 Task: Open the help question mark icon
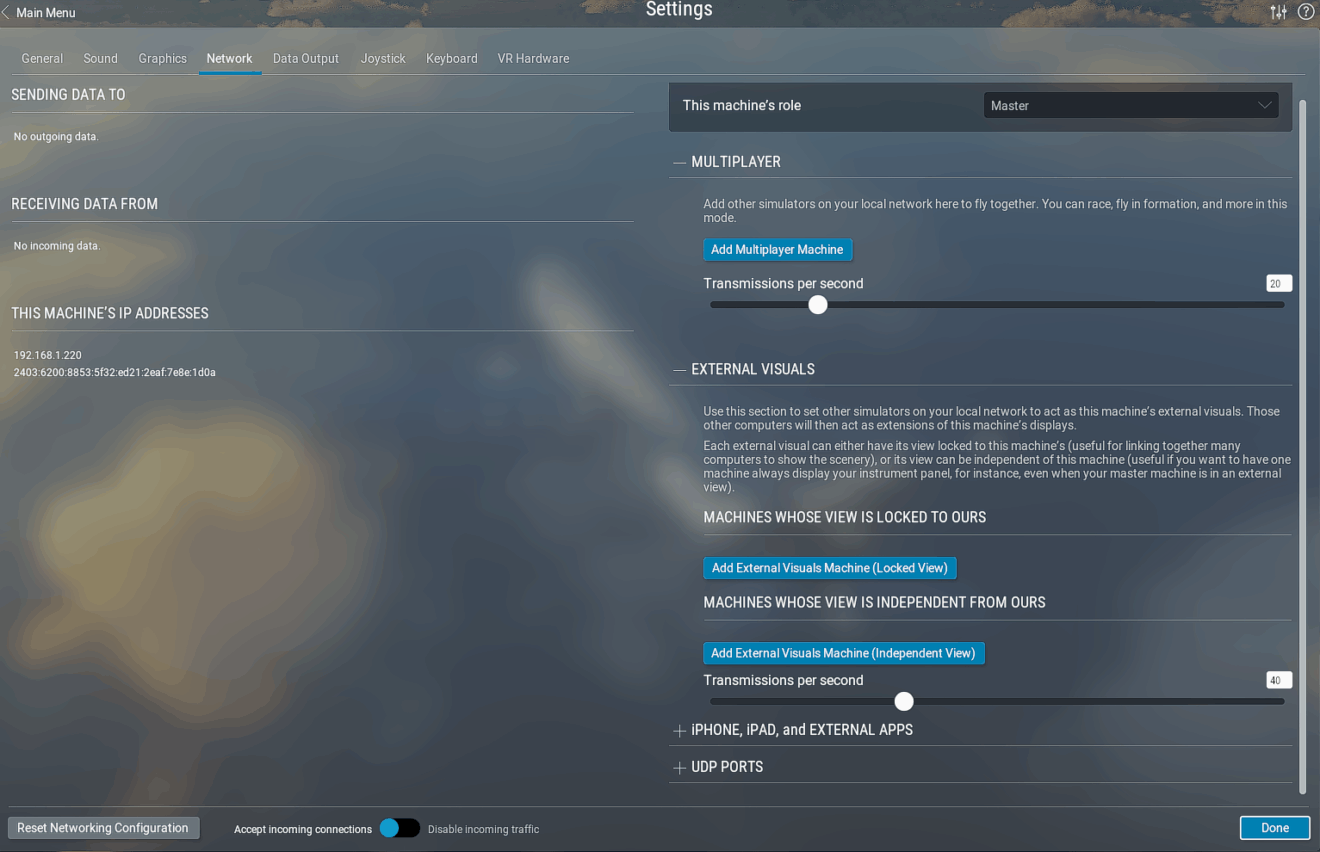[1306, 12]
